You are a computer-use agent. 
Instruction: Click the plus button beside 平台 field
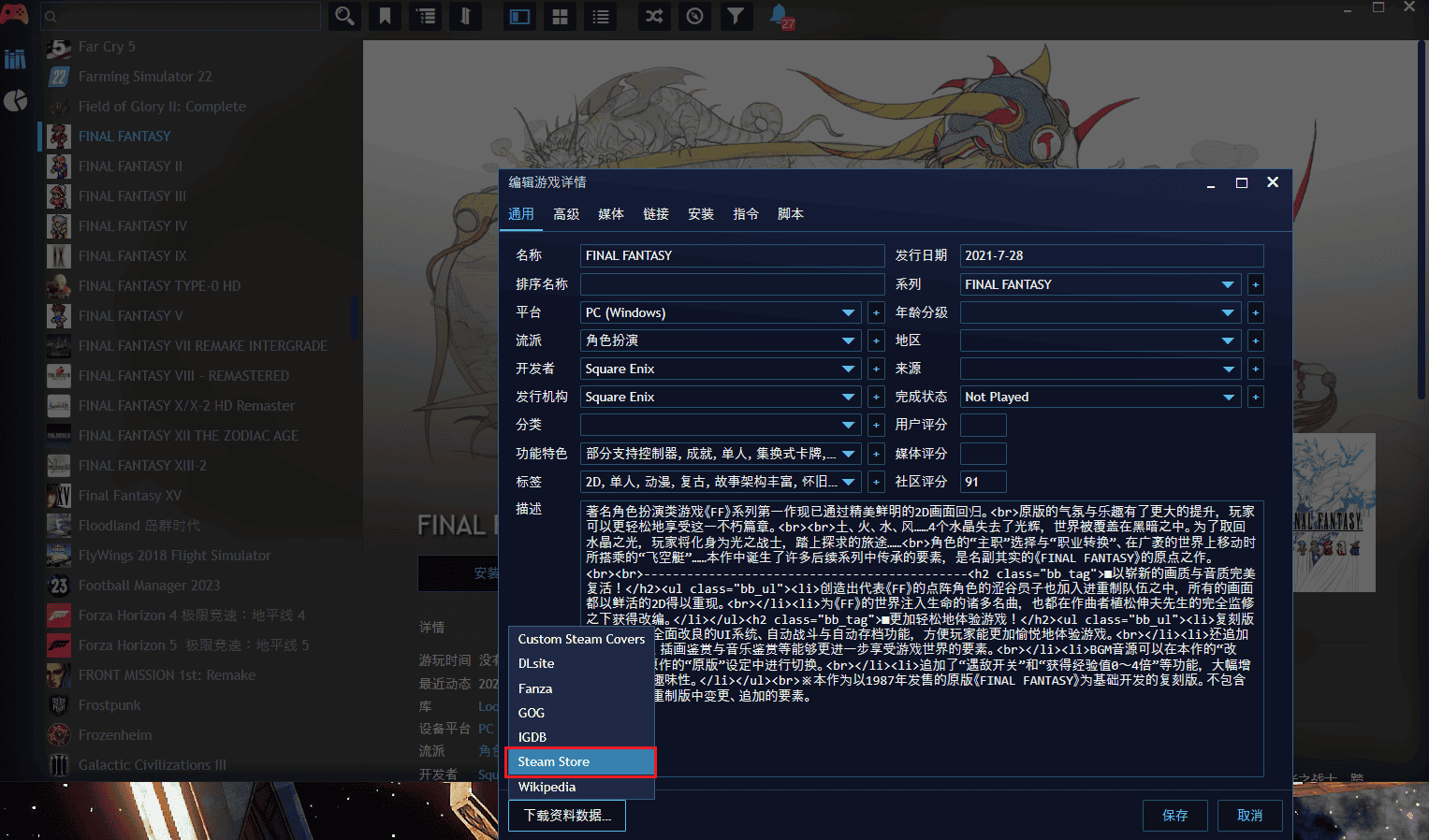[876, 312]
